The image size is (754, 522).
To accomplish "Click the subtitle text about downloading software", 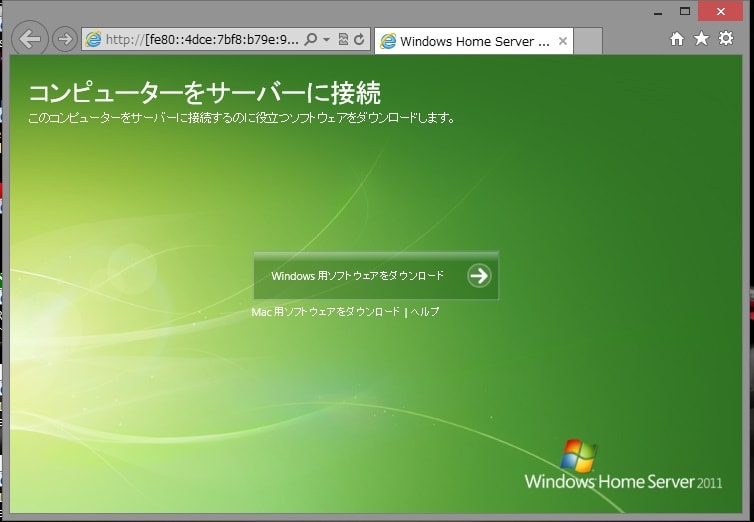I will pyautogui.click(x=241, y=118).
